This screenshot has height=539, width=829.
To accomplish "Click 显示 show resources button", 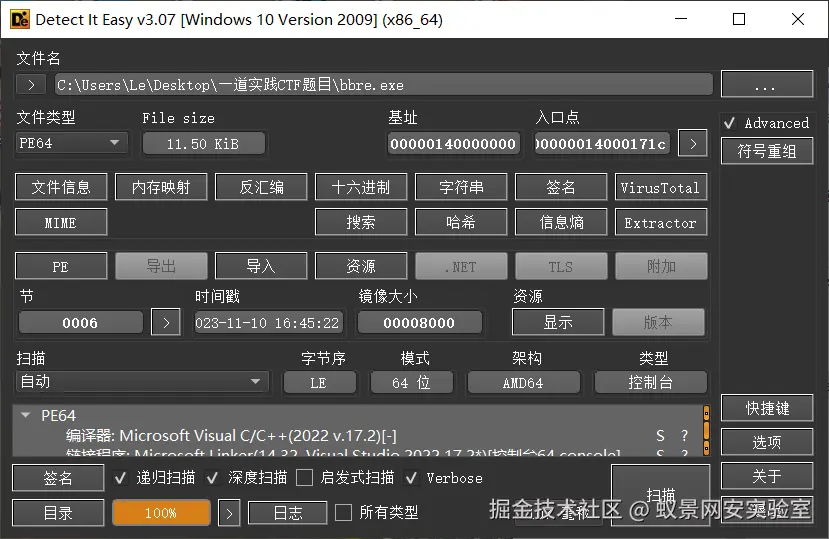I will (x=558, y=322).
